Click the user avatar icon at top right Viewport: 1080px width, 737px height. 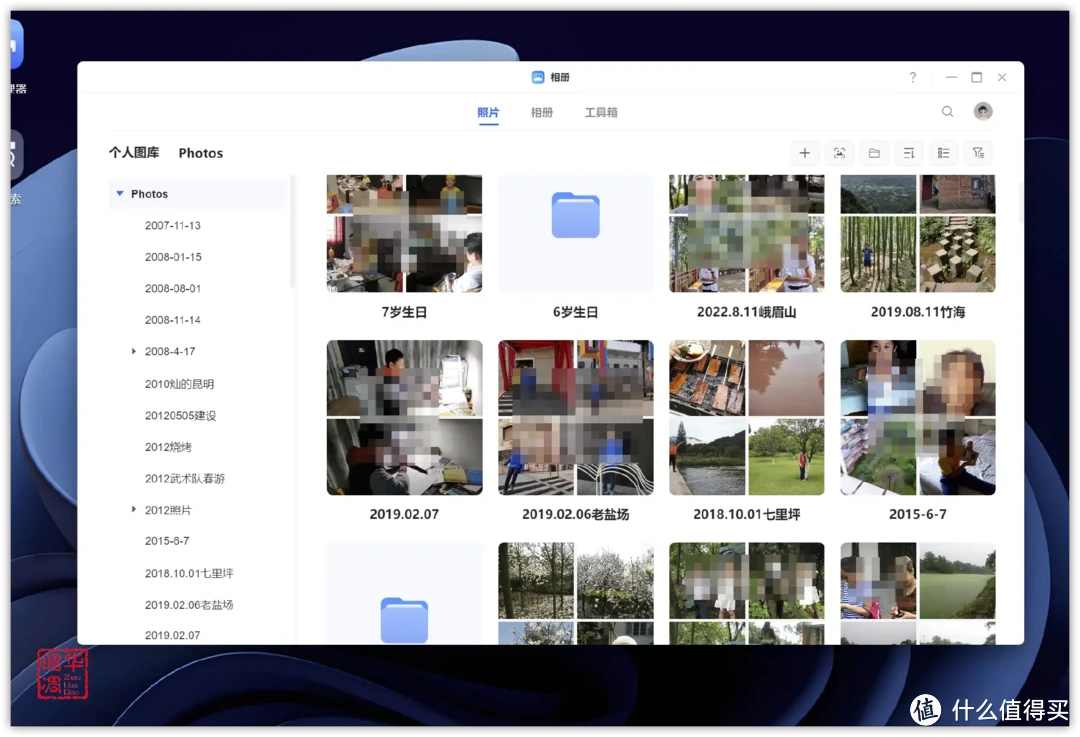pyautogui.click(x=983, y=111)
